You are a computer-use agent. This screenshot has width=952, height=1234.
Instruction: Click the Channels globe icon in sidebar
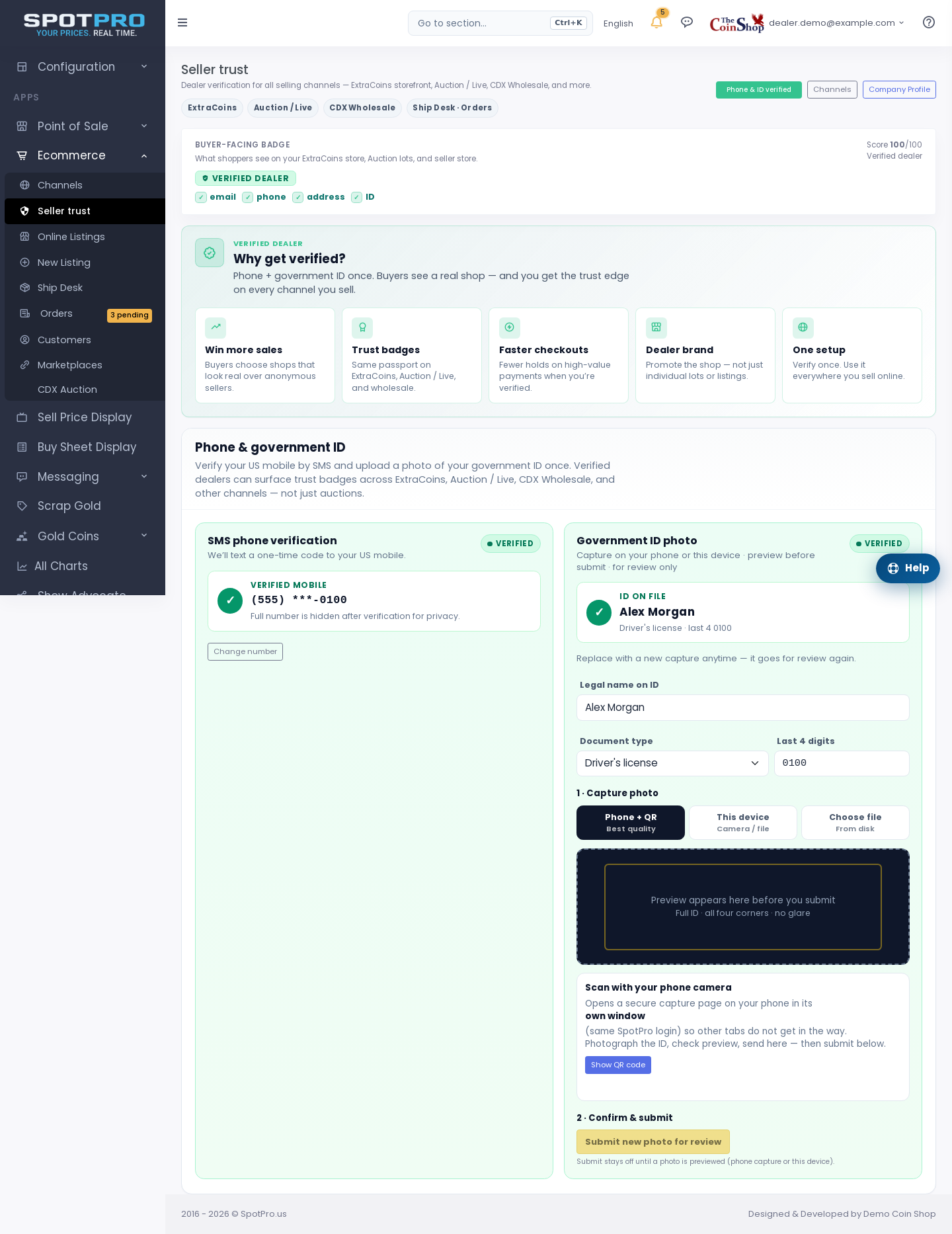(x=24, y=185)
